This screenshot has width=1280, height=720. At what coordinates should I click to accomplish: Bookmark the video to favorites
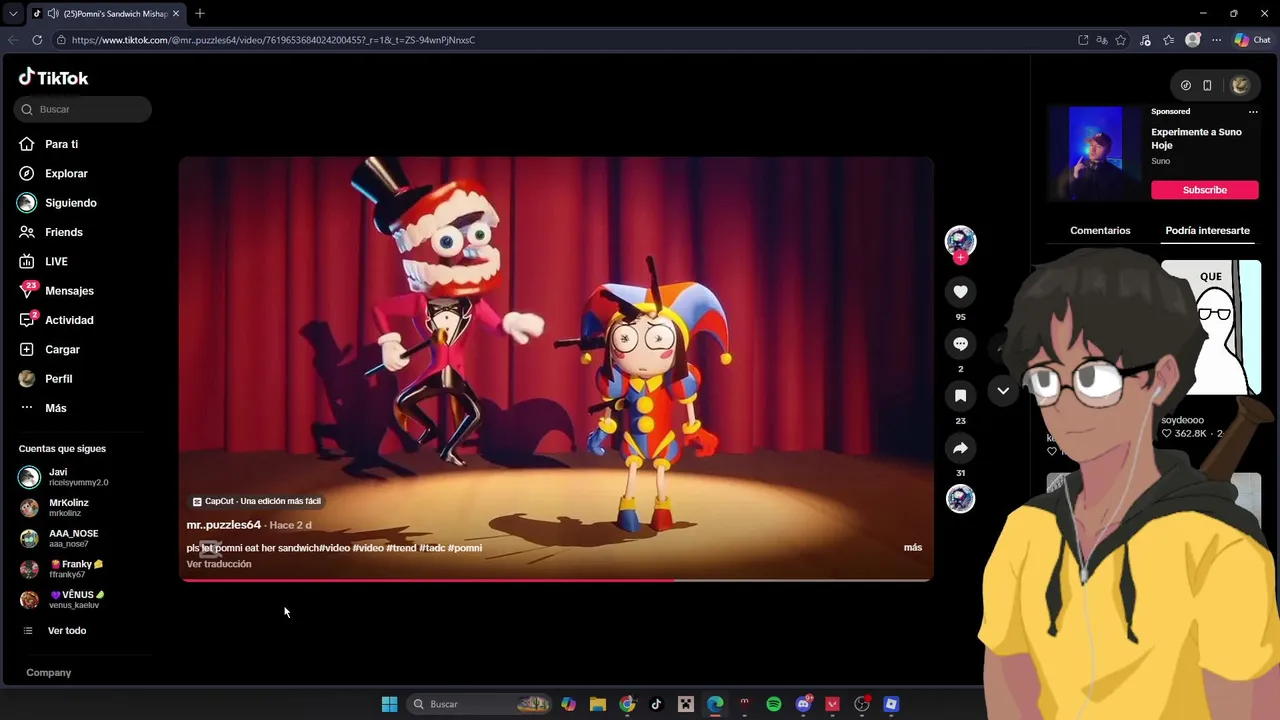pyautogui.click(x=960, y=395)
